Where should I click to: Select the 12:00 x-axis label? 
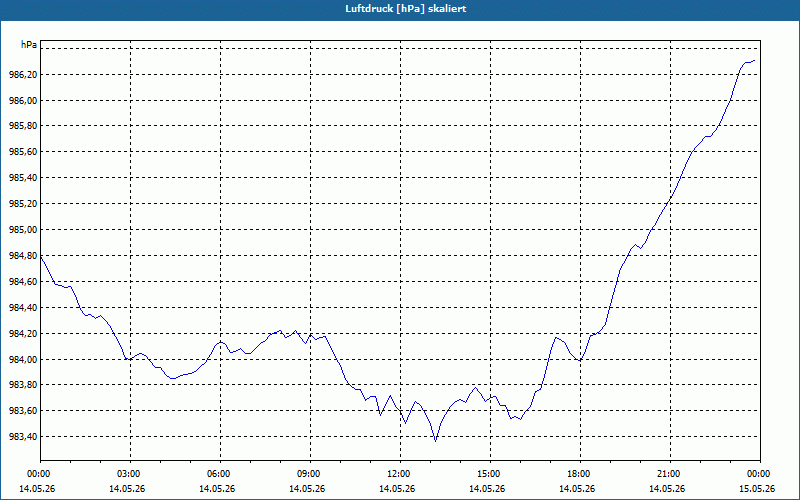tap(400, 473)
